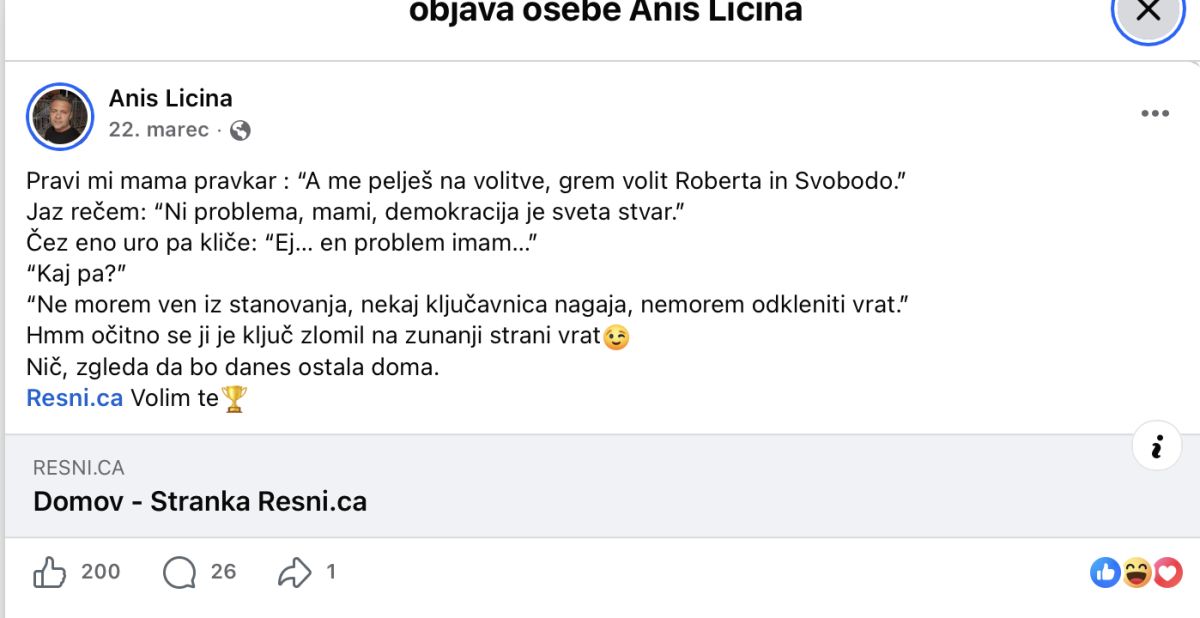Click the comment speech bubble icon
The height and width of the screenshot is (618, 1200).
180,573
